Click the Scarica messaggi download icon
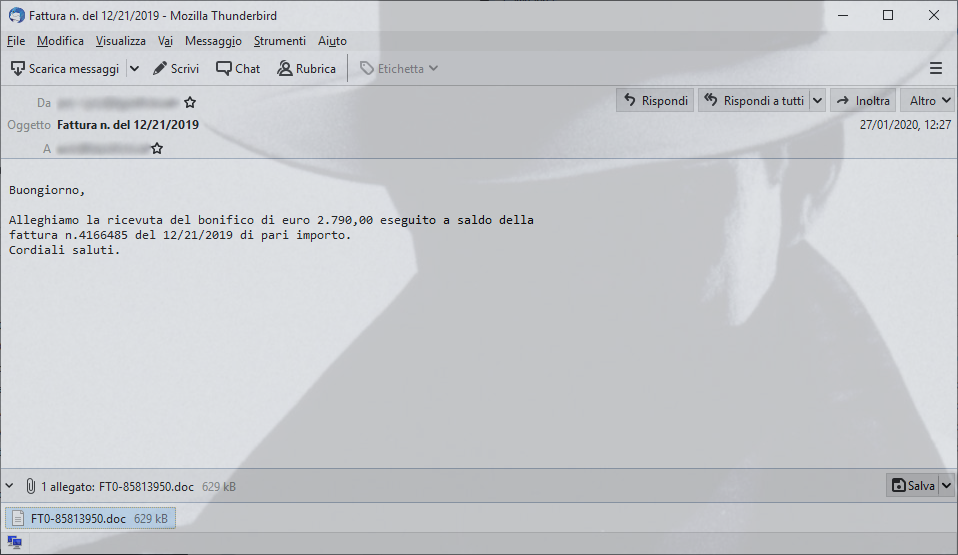Viewport: 958px width, 555px height. (x=18, y=68)
